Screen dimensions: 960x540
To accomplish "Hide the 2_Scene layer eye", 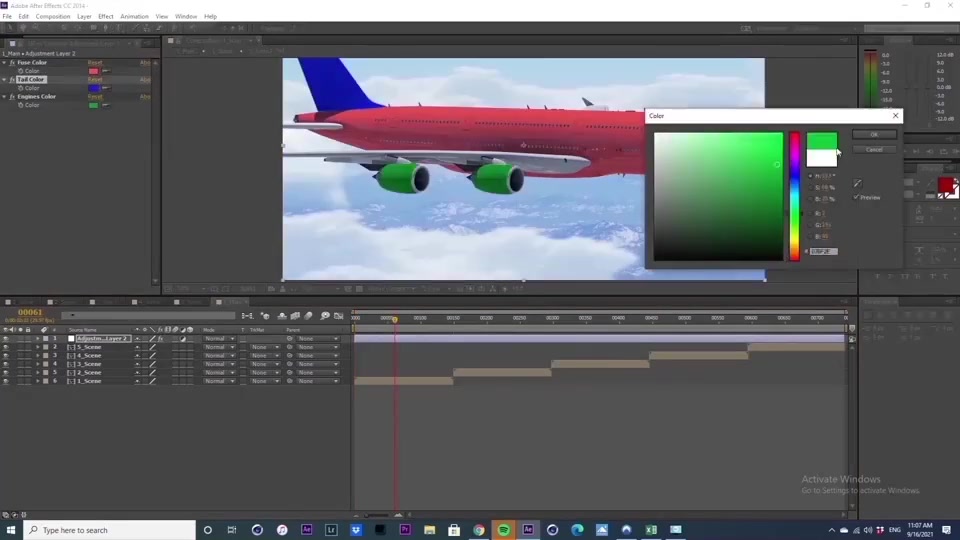I will [6, 373].
